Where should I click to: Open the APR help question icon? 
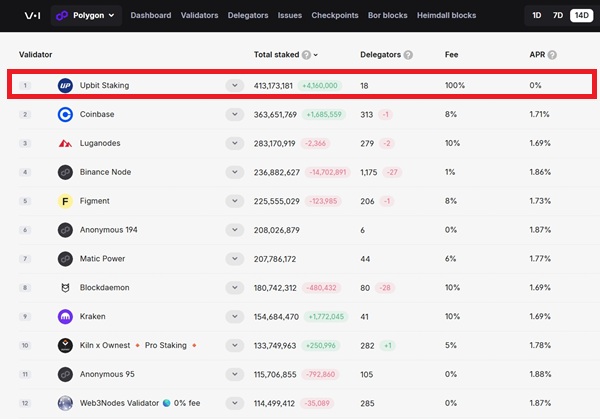552,55
